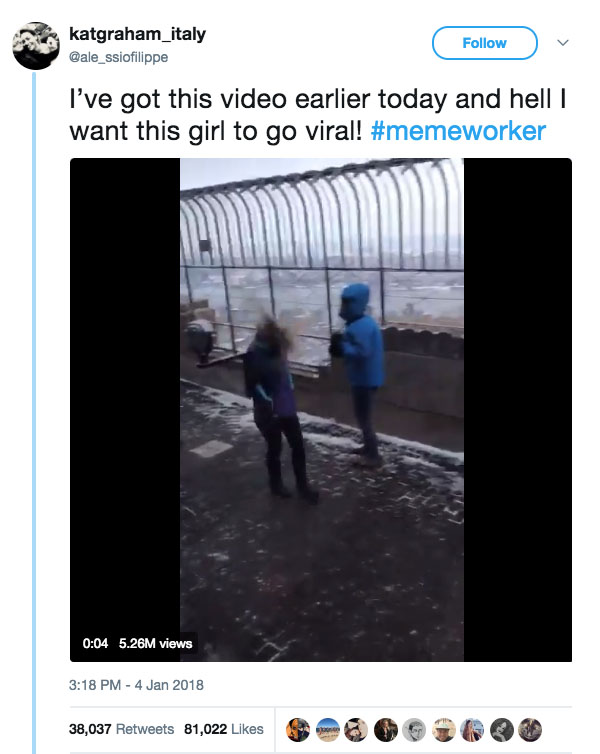Open the first liker avatar
This screenshot has height=754, width=600.
click(x=298, y=729)
